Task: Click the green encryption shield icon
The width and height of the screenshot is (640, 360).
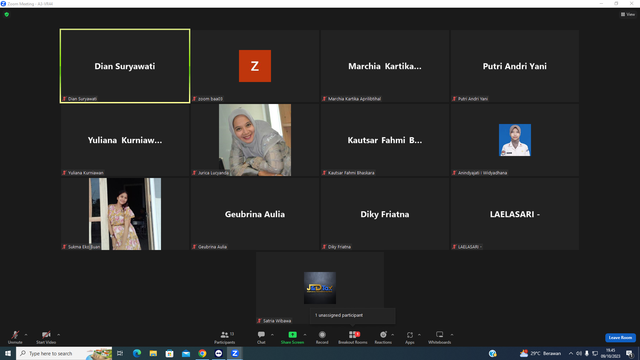Action: pos(7,14)
